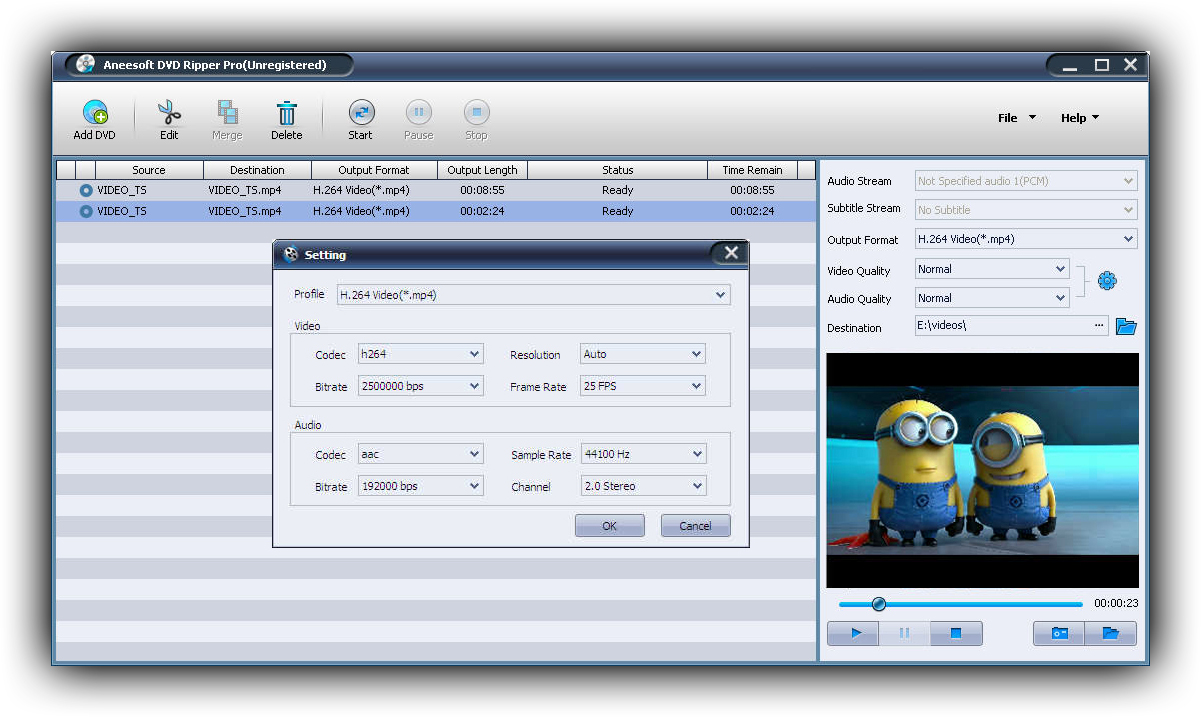Toggle the second VIDEO_TS row radio button
The width and height of the screenshot is (1201, 717).
(86, 211)
